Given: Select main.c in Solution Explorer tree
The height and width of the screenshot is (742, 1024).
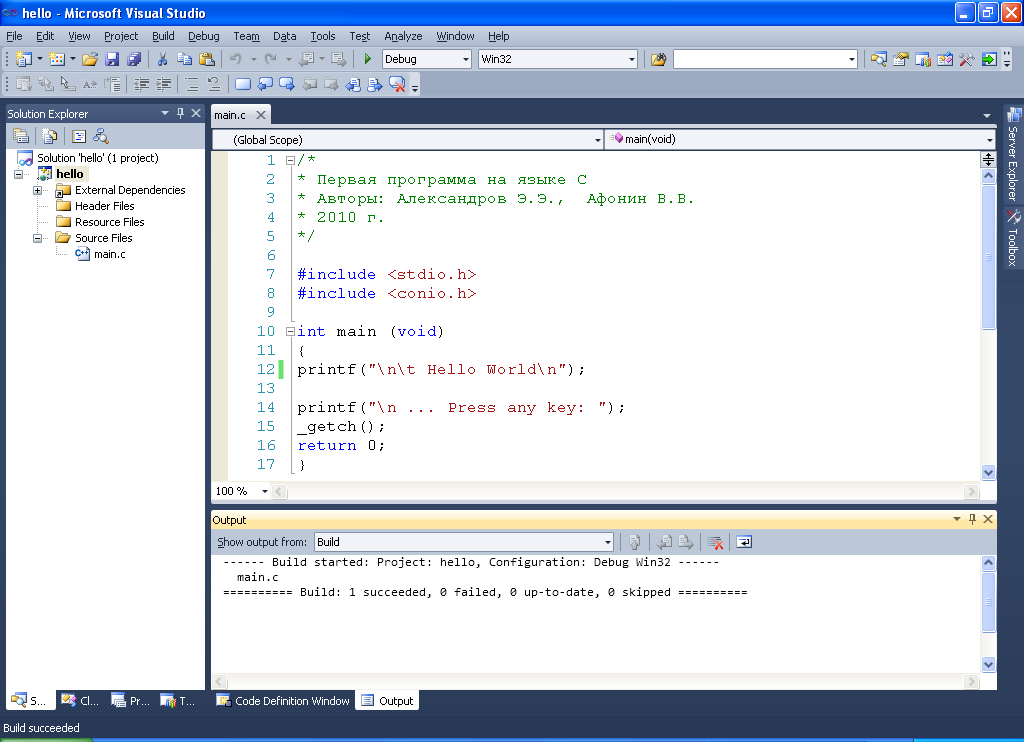Looking at the screenshot, I should tap(109, 254).
